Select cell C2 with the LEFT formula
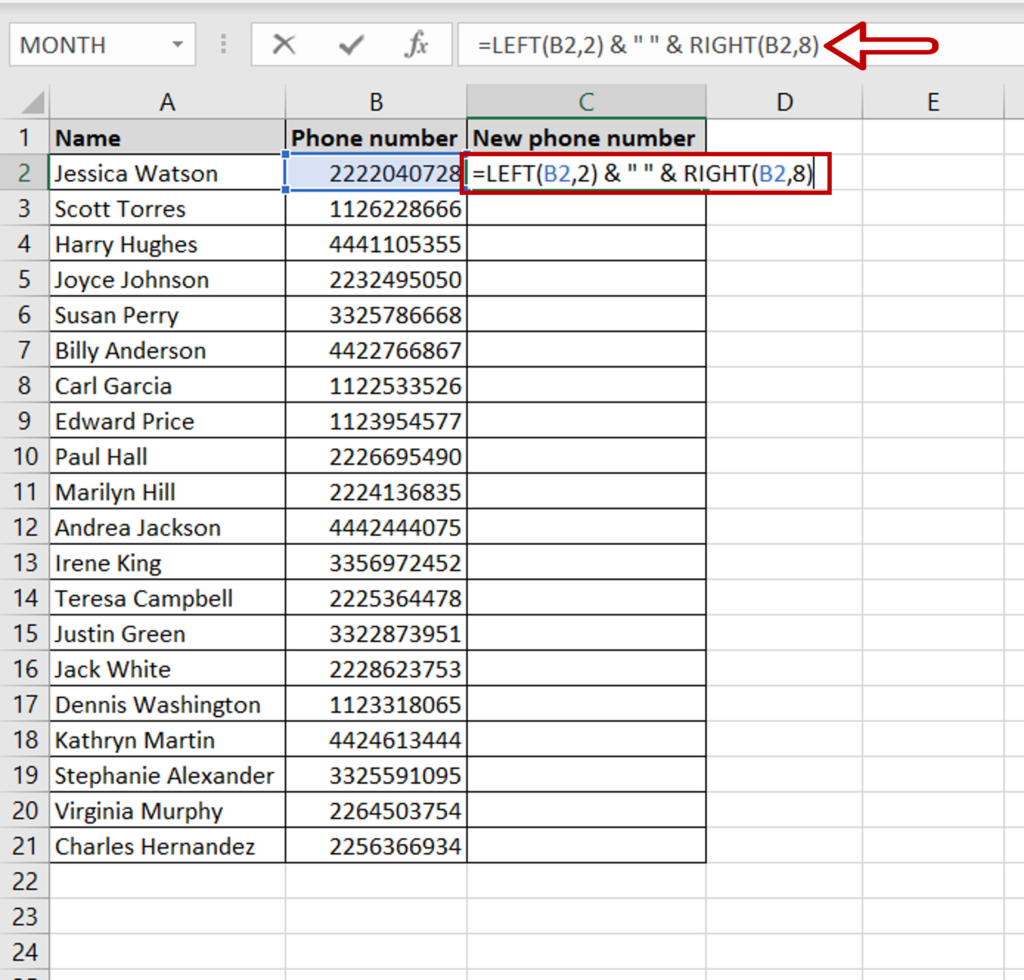Image resolution: width=1024 pixels, height=980 pixels. click(x=586, y=173)
